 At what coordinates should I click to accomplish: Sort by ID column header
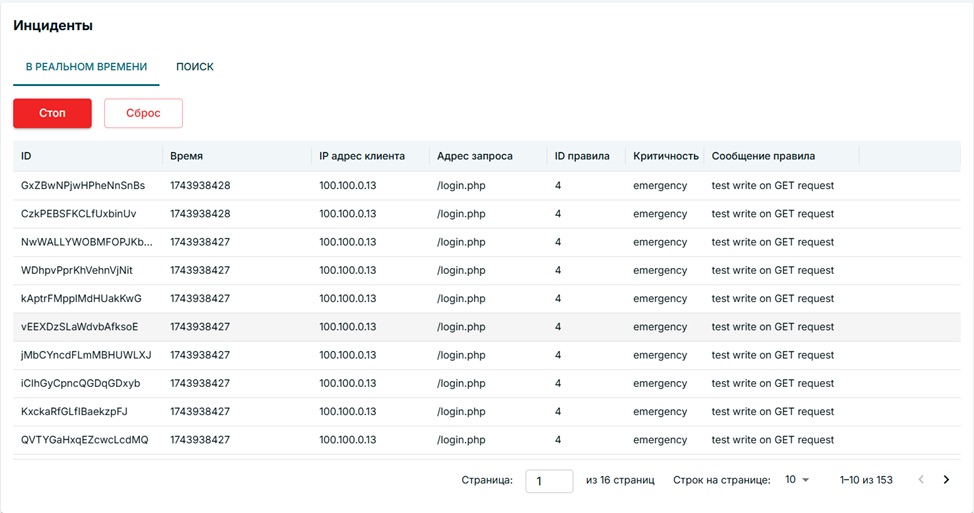click(26, 156)
